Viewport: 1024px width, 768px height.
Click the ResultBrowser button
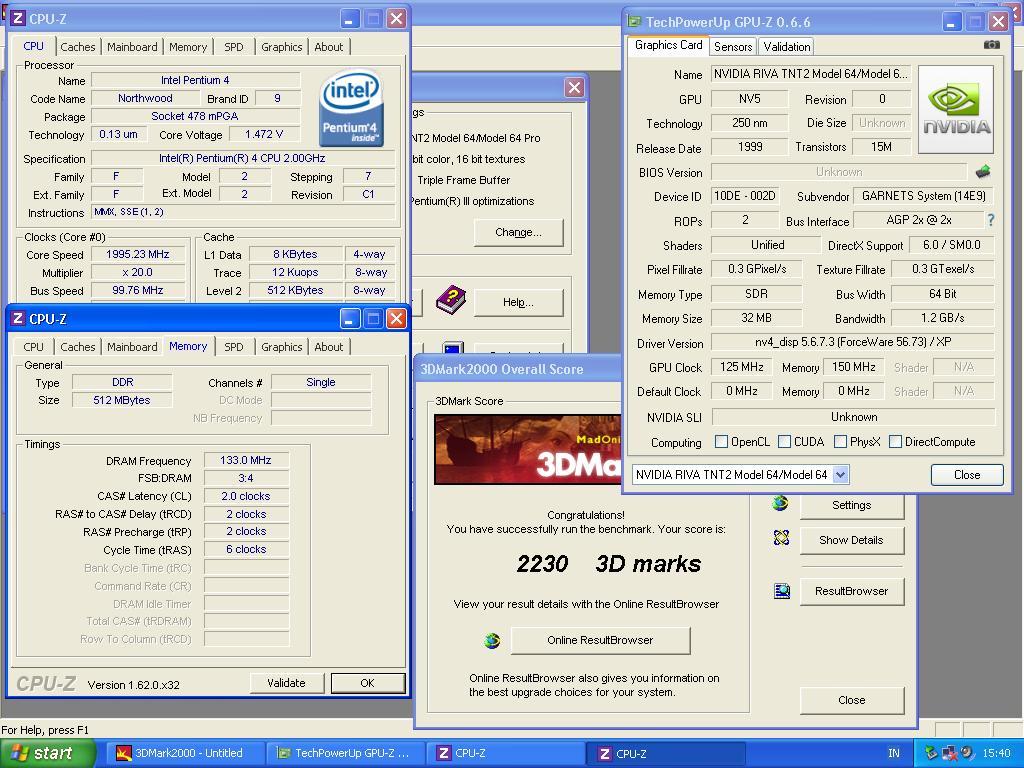point(852,592)
